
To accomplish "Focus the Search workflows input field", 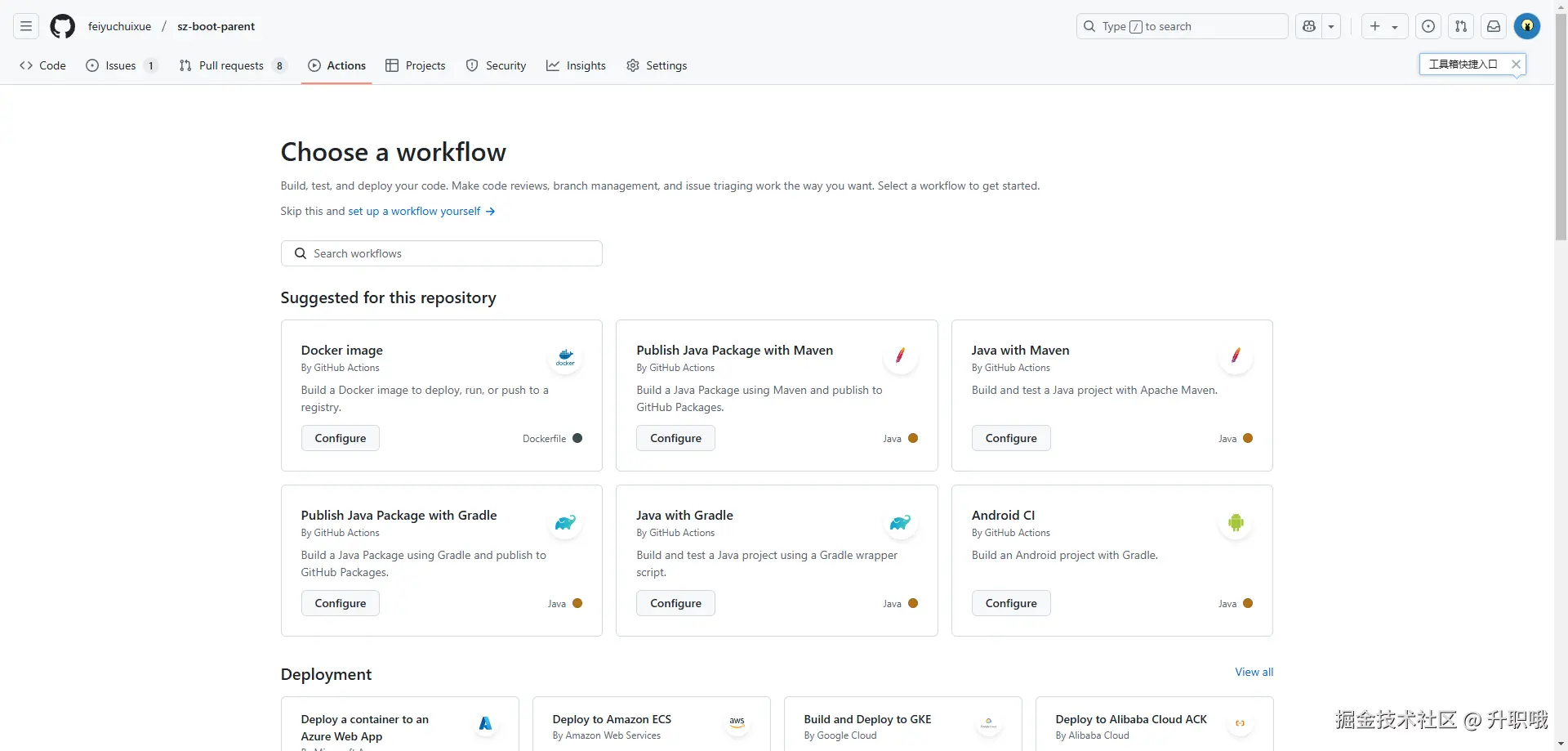I will click(442, 253).
